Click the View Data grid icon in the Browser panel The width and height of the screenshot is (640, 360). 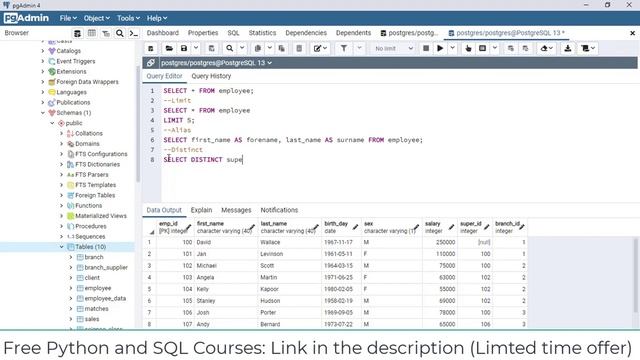coord(92,33)
